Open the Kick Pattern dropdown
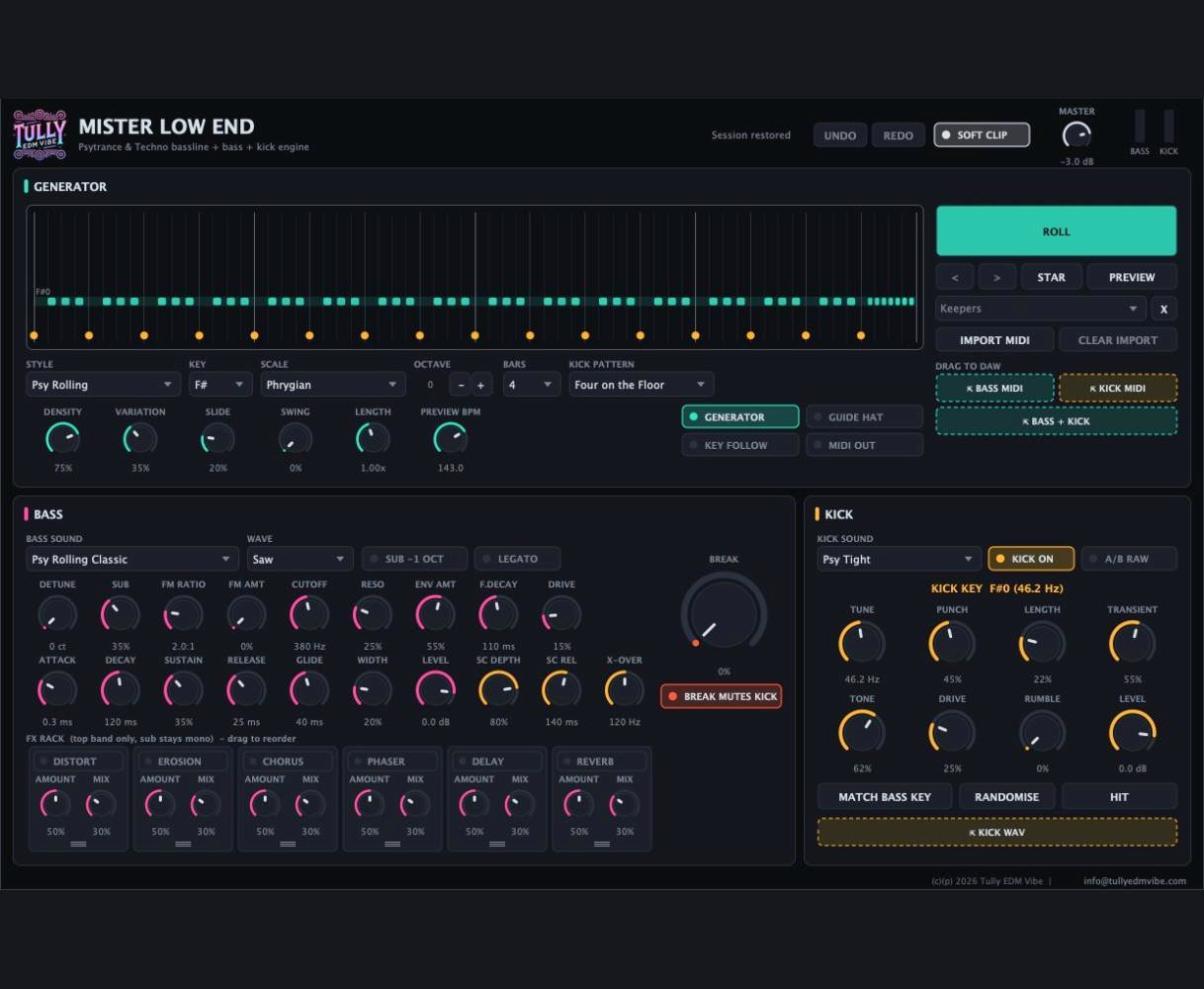This screenshot has height=989, width=1204. tap(641, 385)
